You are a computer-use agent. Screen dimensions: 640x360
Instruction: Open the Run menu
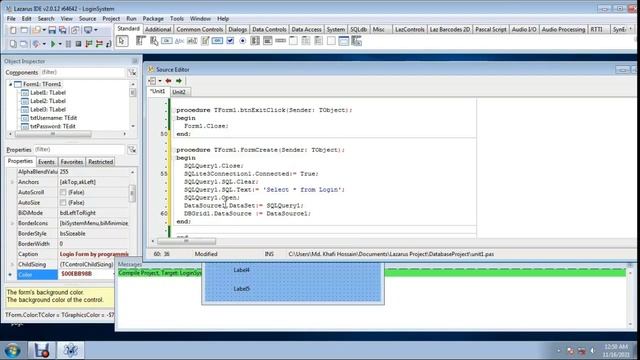[x=131, y=19]
